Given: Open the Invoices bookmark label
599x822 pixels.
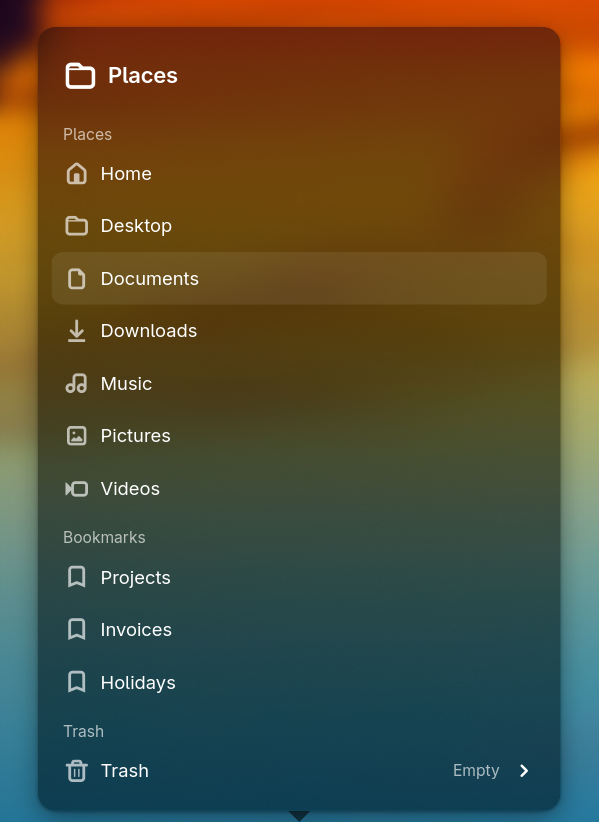Looking at the screenshot, I should (136, 630).
